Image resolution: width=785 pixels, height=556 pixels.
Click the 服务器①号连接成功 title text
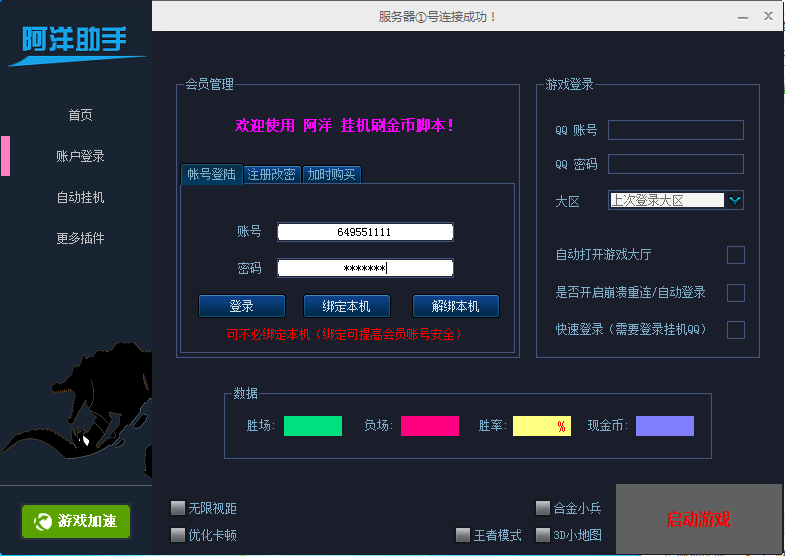pos(438,17)
